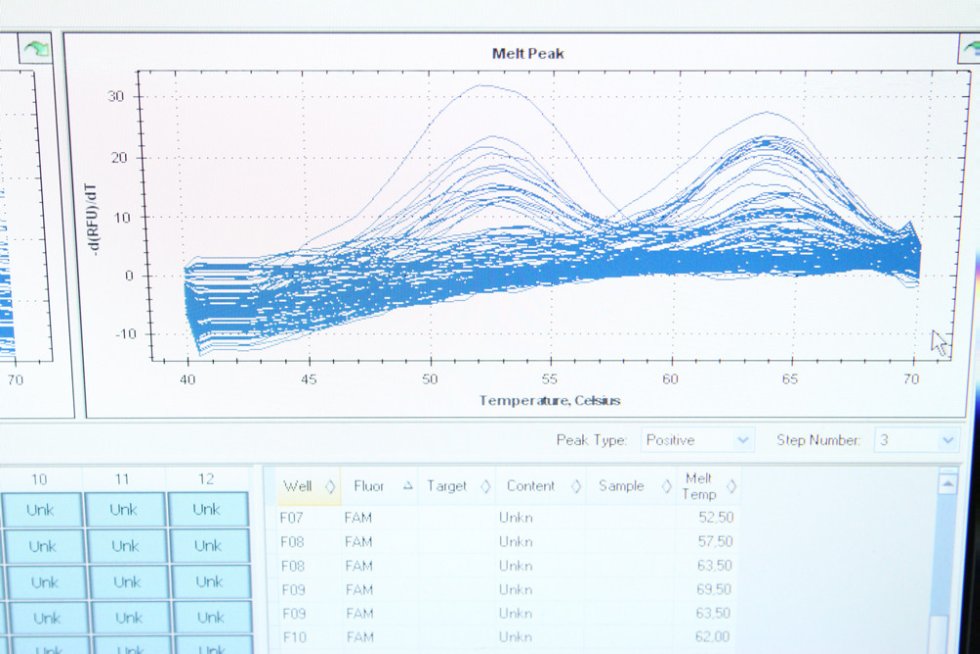Toggle first Unk well in column 12

tap(208, 510)
